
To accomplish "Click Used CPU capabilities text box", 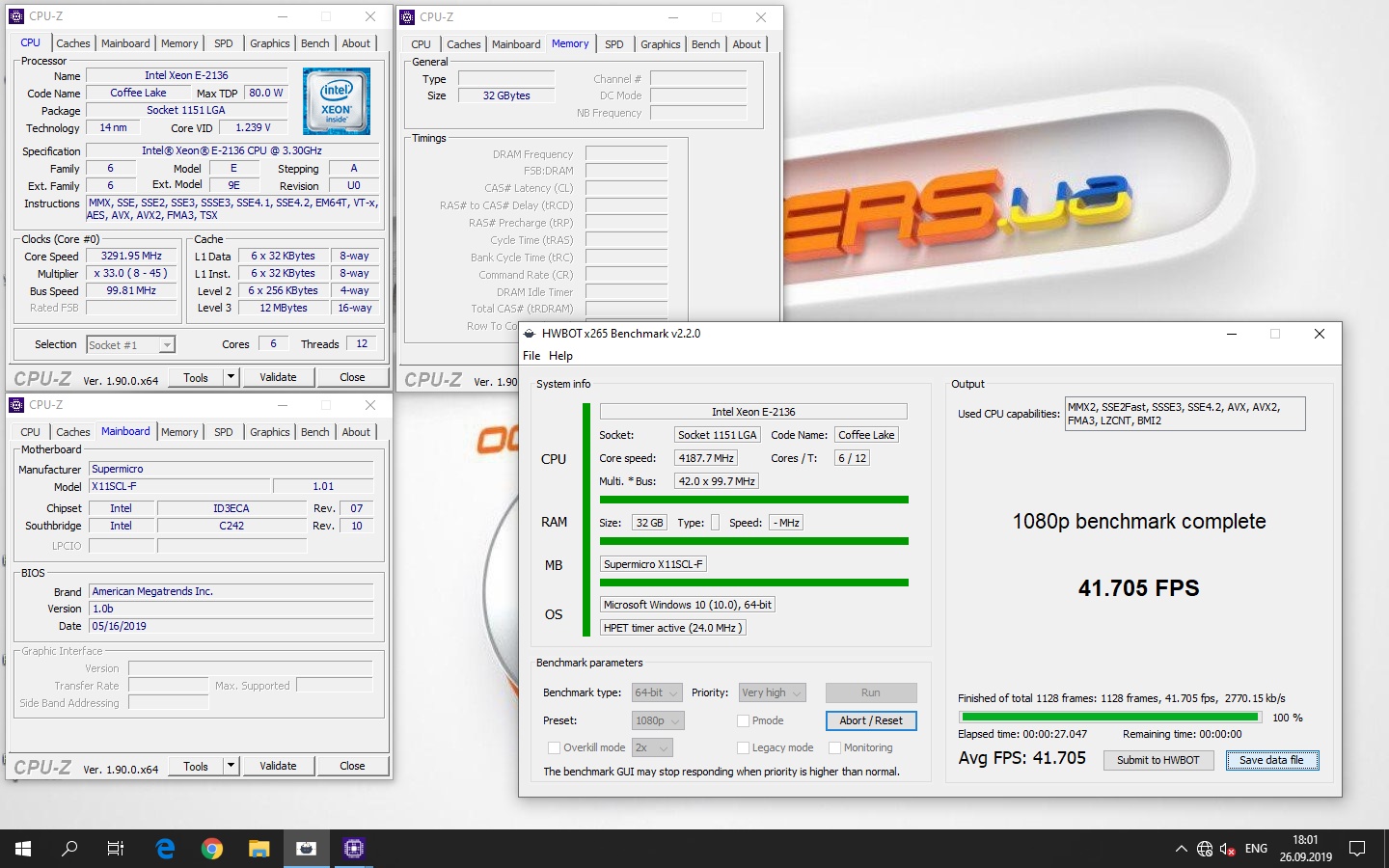I will [x=1185, y=414].
